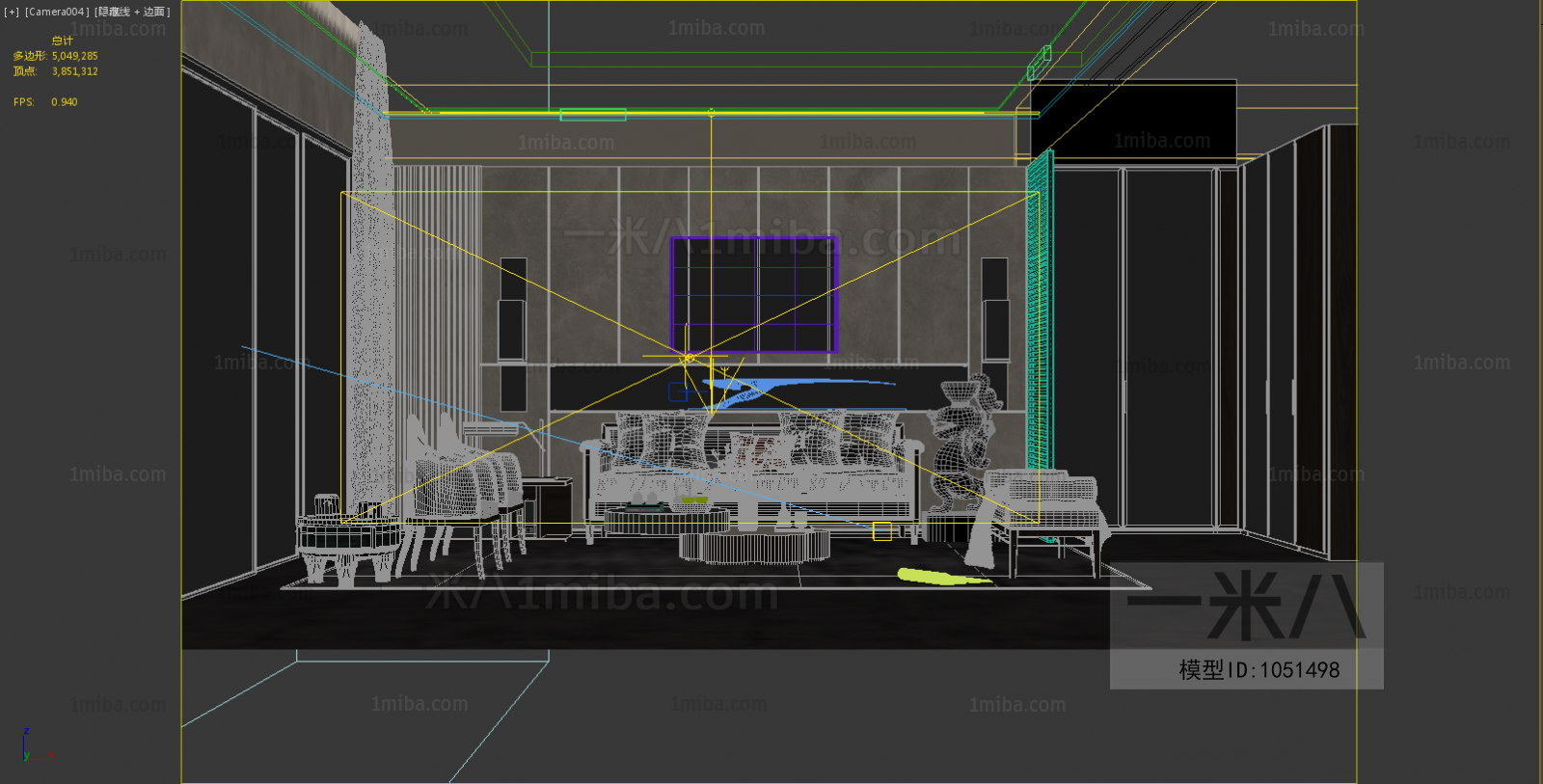Open the [+] viewport general menu
1543x784 pixels.
[12, 12]
